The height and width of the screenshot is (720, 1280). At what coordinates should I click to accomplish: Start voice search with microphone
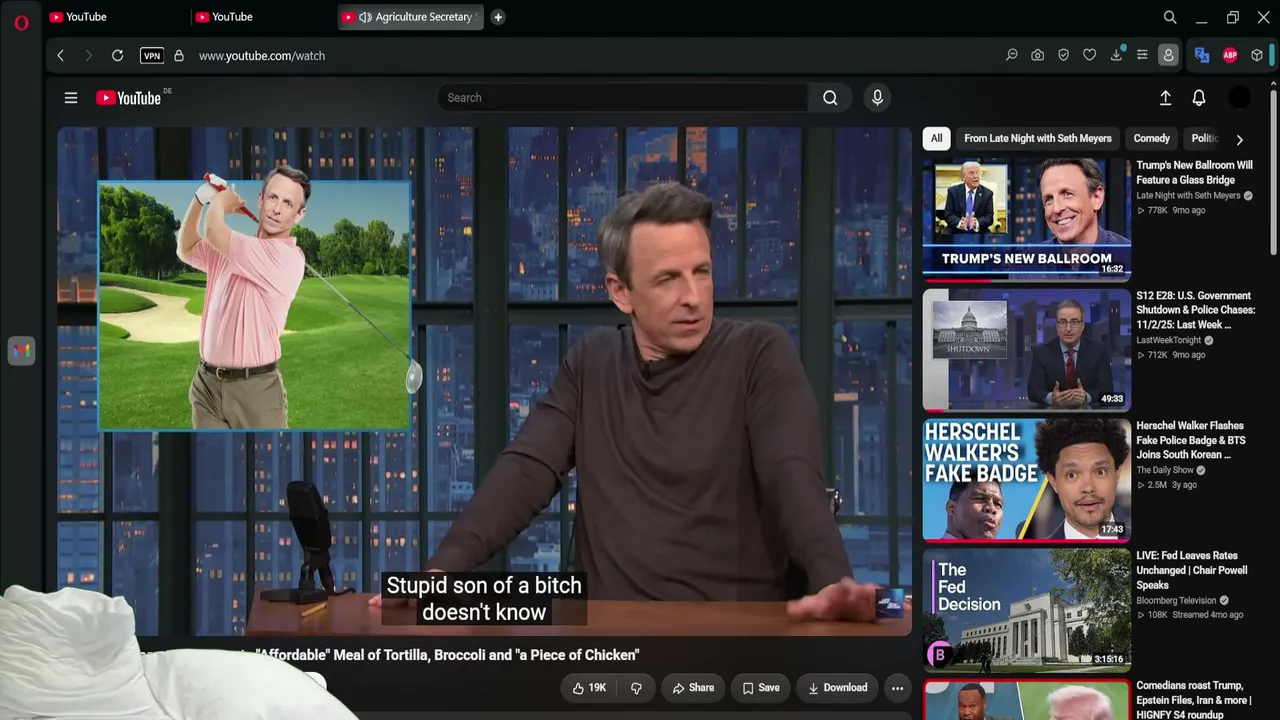pos(877,98)
